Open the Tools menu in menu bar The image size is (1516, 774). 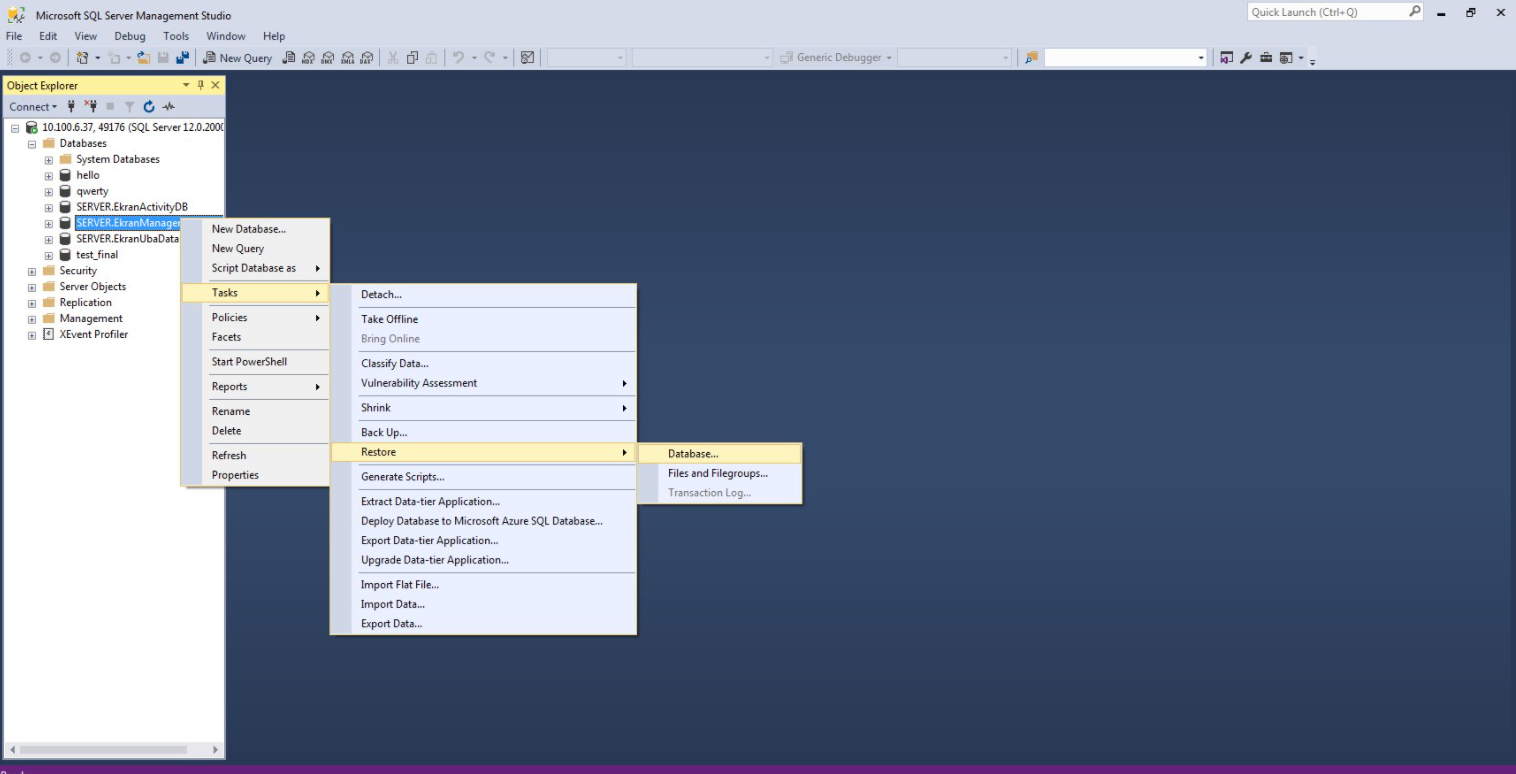point(176,36)
